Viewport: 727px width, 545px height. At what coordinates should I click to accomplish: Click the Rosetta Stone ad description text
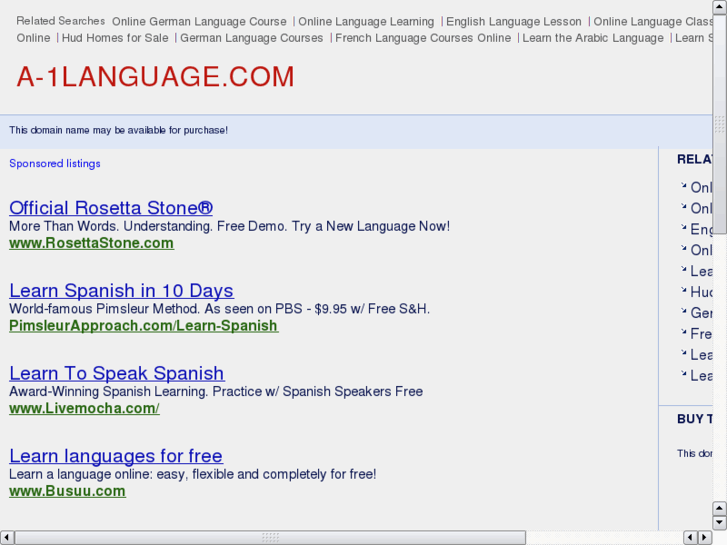click(x=230, y=226)
